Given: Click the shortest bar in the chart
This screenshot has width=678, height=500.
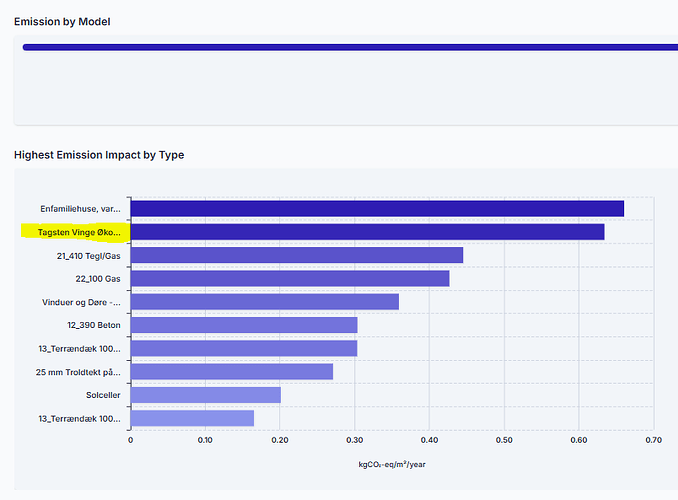Looking at the screenshot, I should pos(191,418).
